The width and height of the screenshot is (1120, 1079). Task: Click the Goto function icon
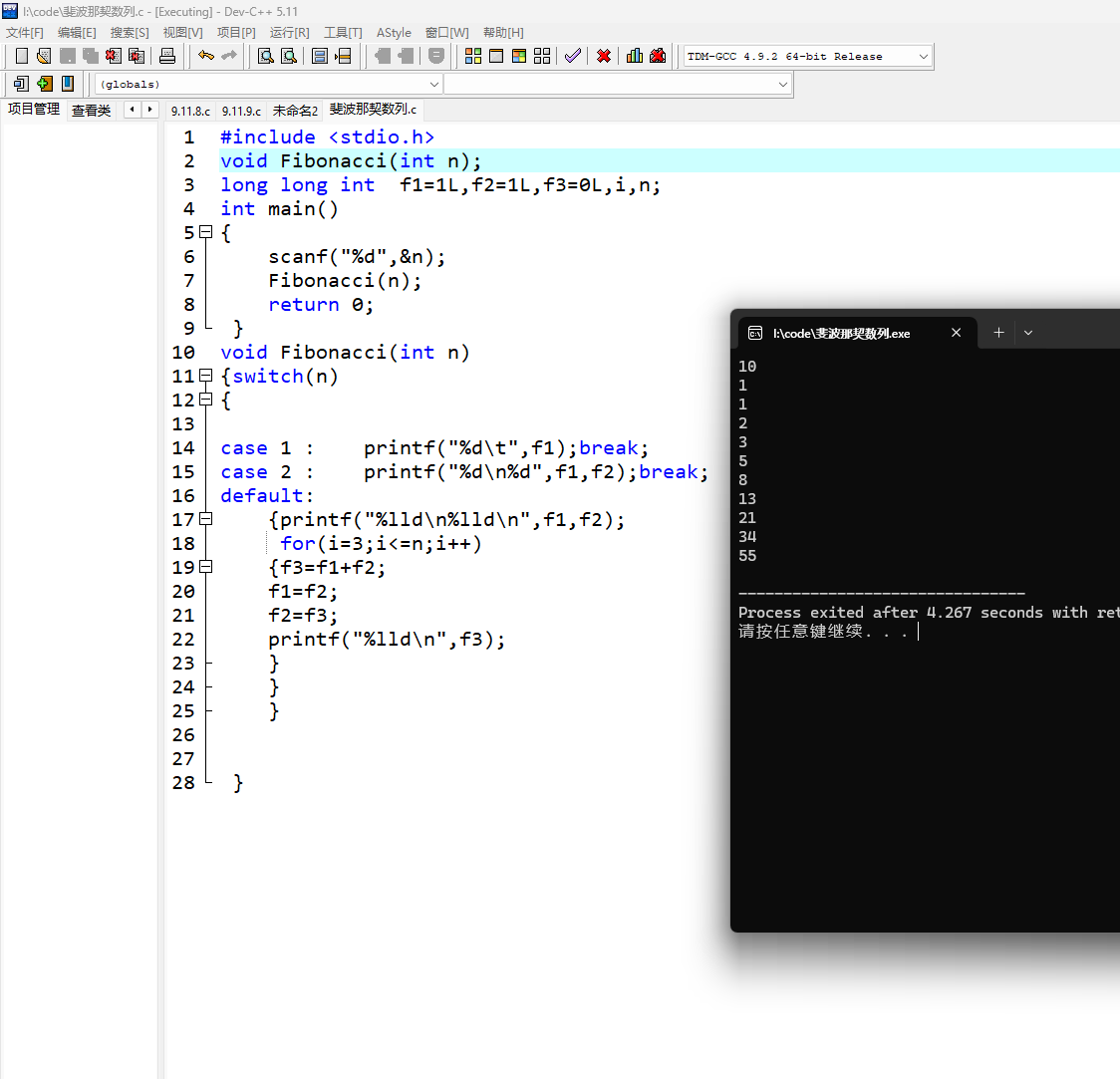[320, 56]
